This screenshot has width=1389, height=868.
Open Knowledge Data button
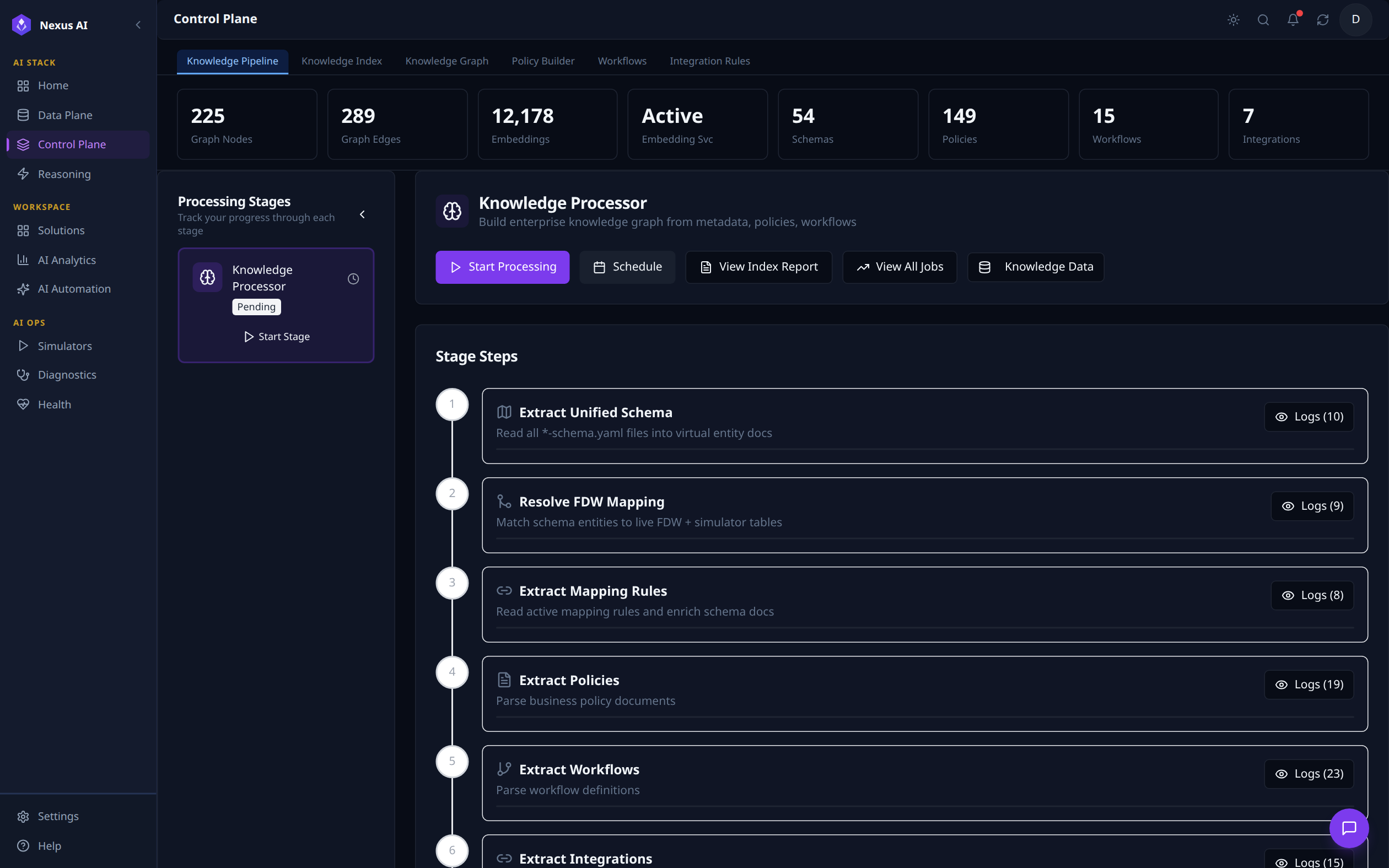coord(1036,267)
